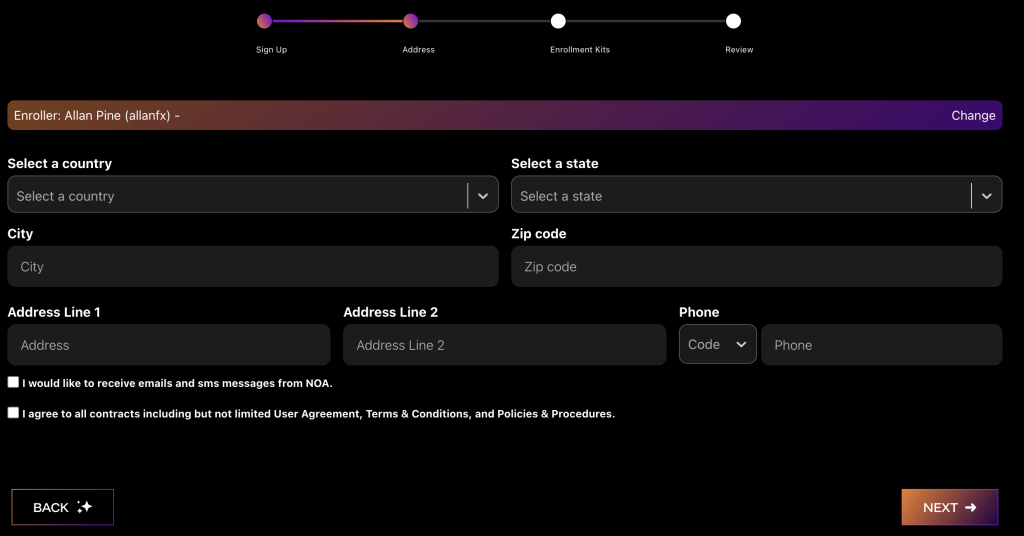Viewport: 1024px width, 536px height.
Task: Enable receiving emails and sms from NOA
Action: (x=13, y=382)
